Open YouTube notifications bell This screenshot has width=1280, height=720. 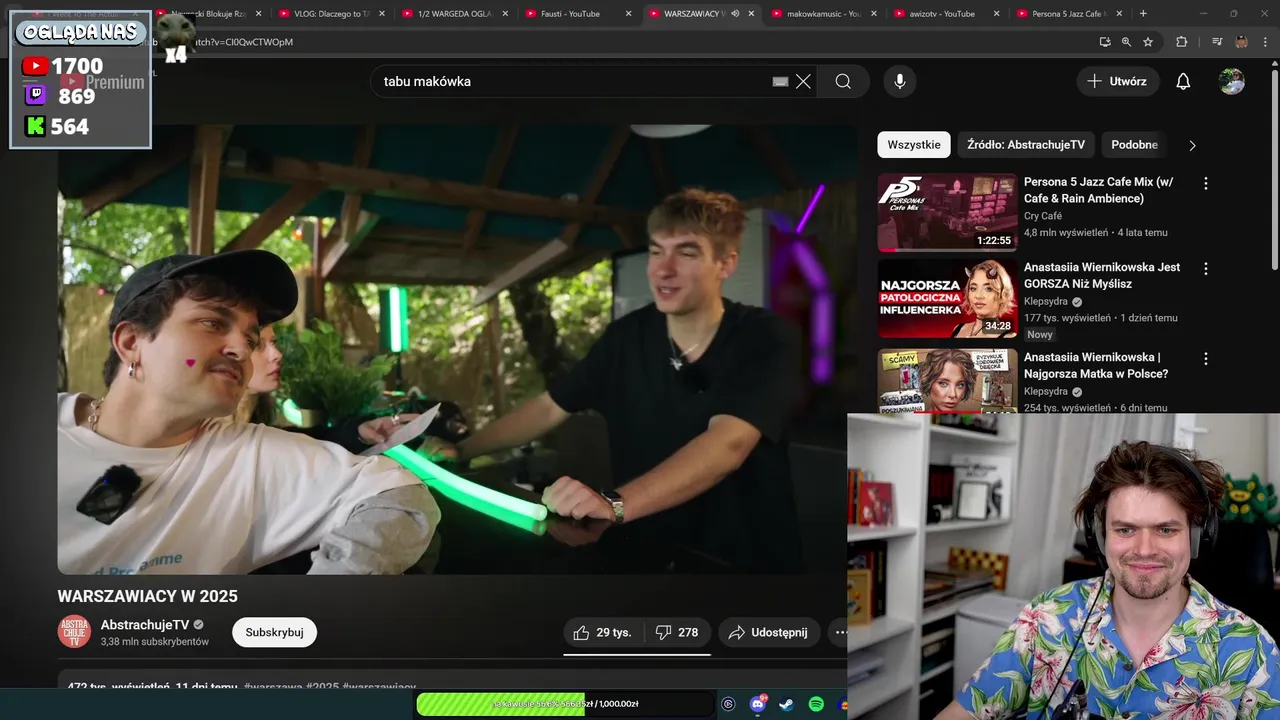click(x=1183, y=81)
